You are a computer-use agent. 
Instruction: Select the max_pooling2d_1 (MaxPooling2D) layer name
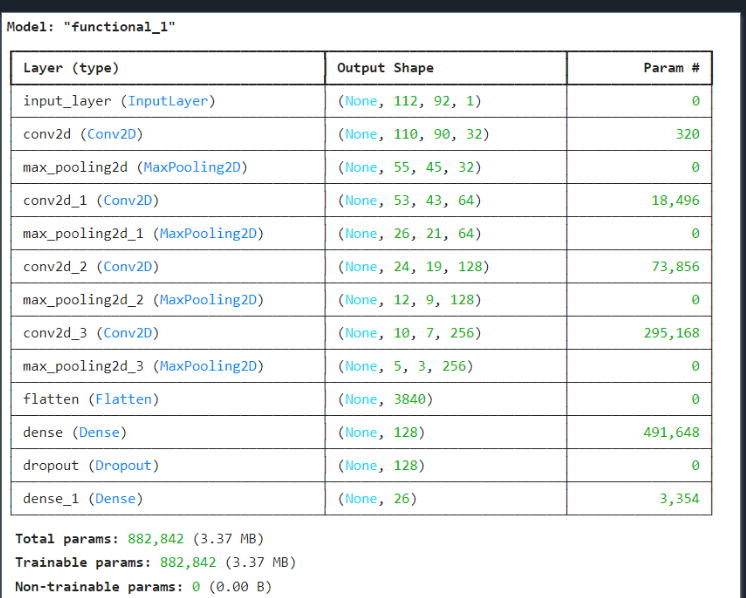click(x=144, y=234)
